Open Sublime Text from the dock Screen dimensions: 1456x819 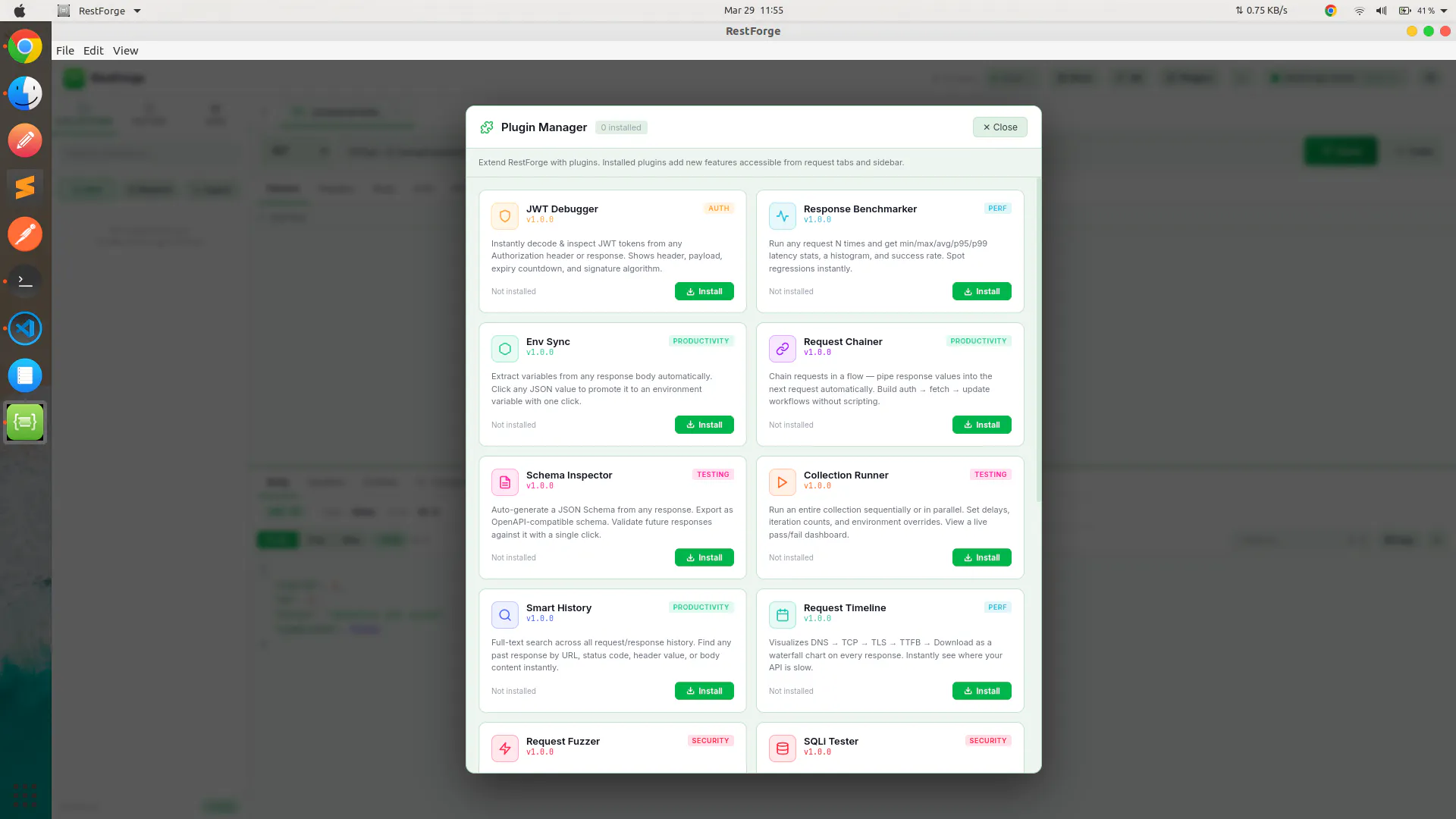coord(25,187)
